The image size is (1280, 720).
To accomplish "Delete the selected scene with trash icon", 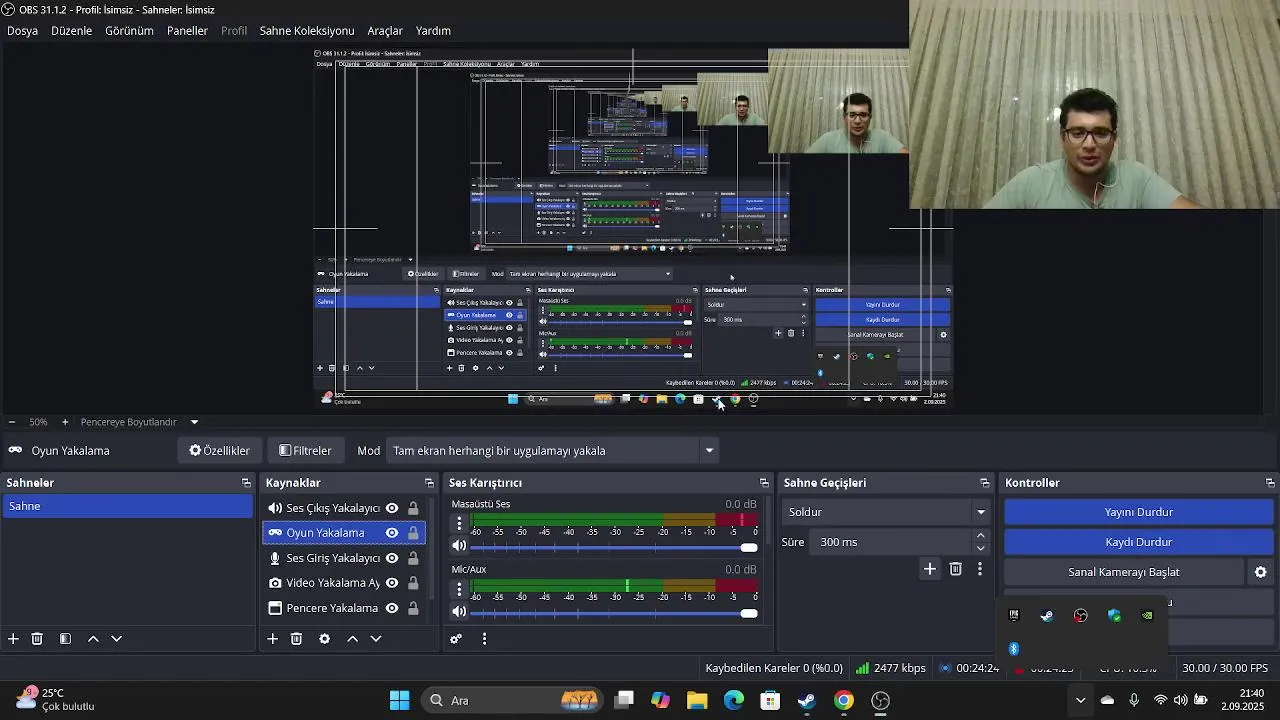I will (x=37, y=639).
